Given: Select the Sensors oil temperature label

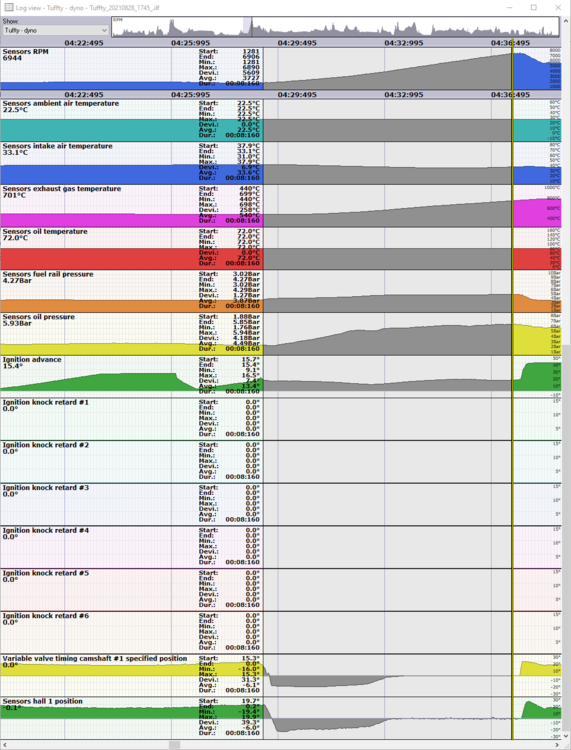Looking at the screenshot, I should pyautogui.click(x=45, y=232).
